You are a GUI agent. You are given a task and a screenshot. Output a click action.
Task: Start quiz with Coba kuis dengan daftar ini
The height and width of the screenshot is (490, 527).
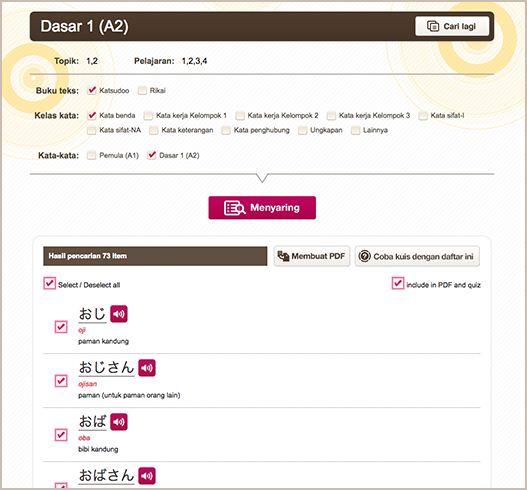tap(417, 256)
